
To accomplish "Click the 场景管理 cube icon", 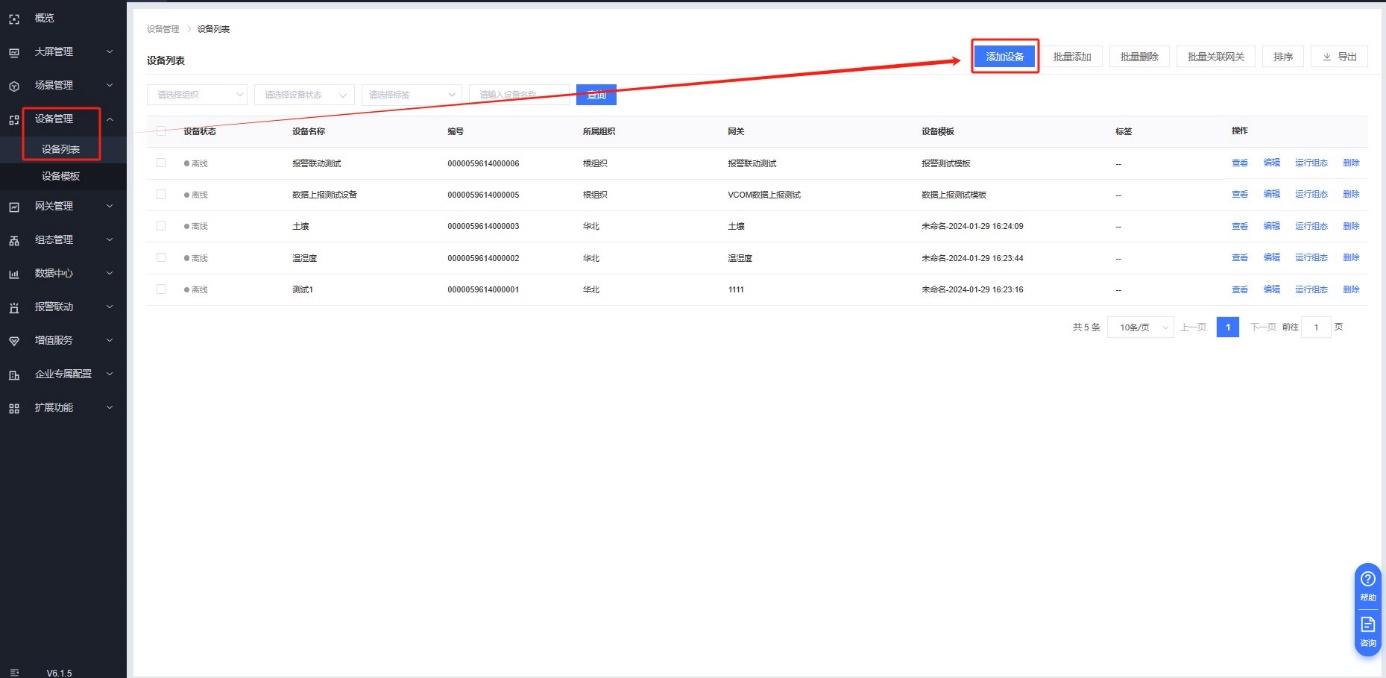I will click(14, 86).
